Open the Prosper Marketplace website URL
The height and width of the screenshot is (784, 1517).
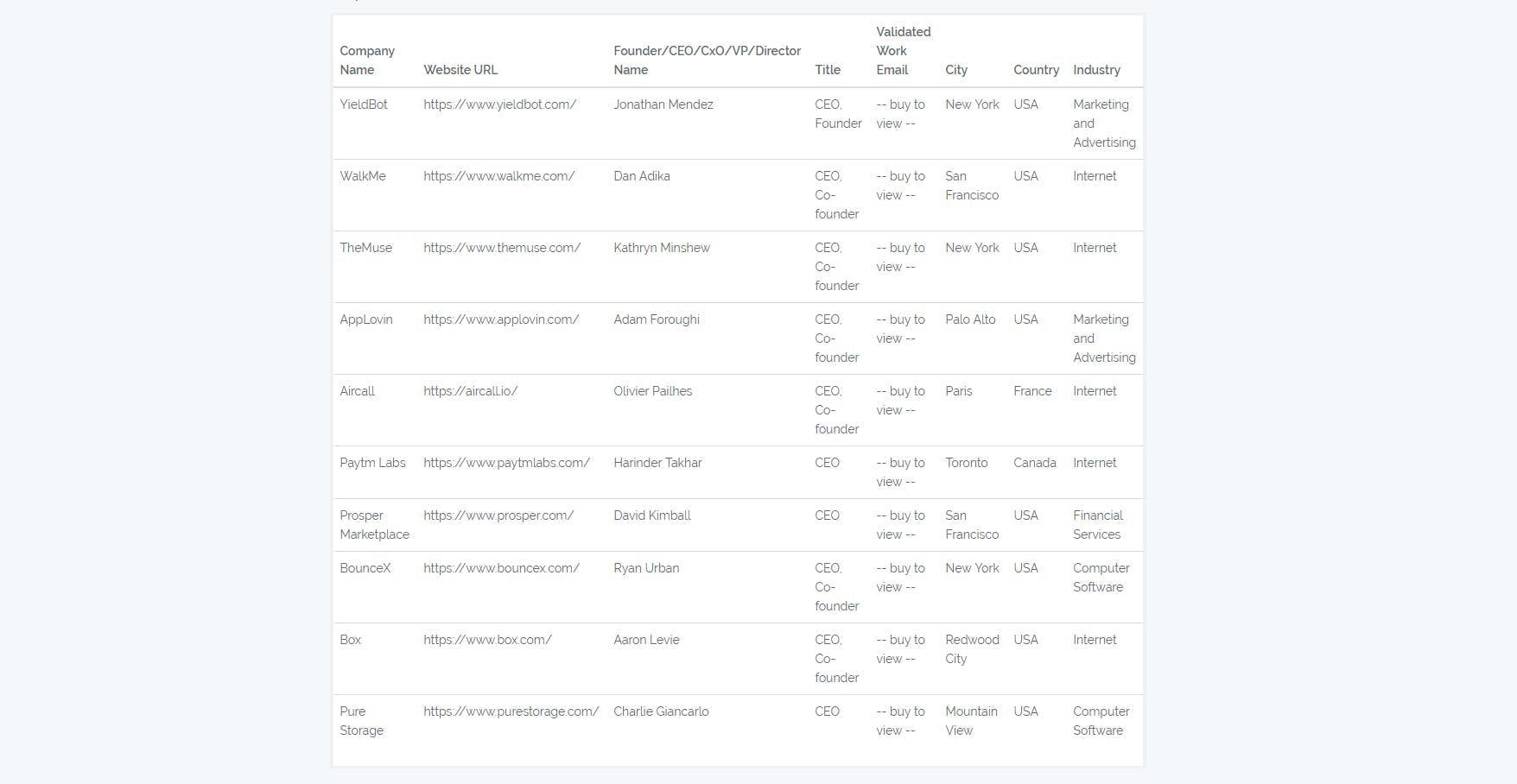(498, 515)
